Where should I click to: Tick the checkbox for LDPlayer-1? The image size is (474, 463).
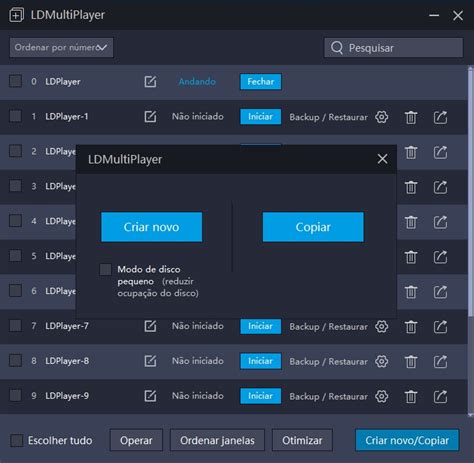point(15,116)
